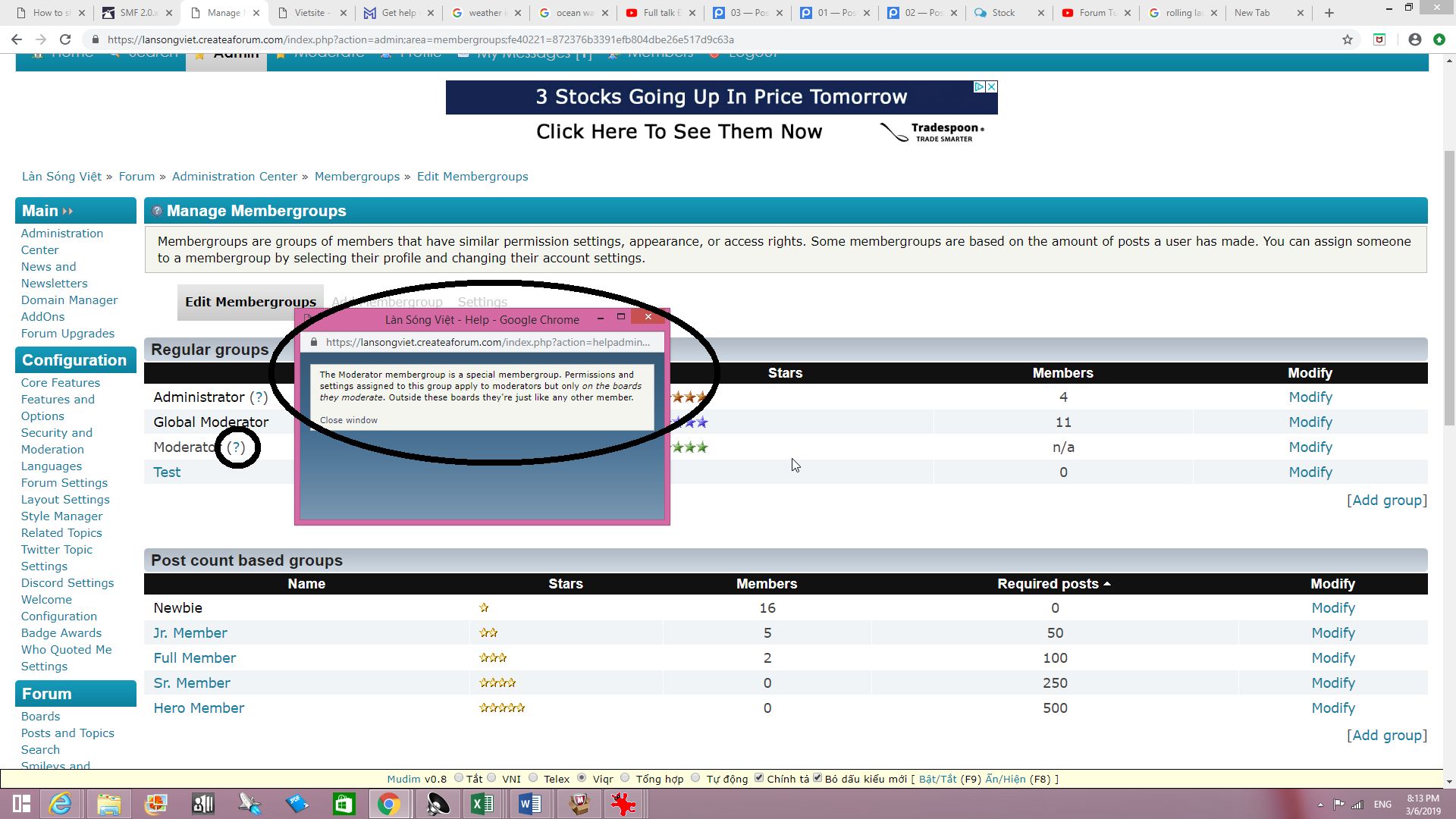Sort by the Required posts column header
This screenshot has height=819, width=1456.
click(1053, 584)
